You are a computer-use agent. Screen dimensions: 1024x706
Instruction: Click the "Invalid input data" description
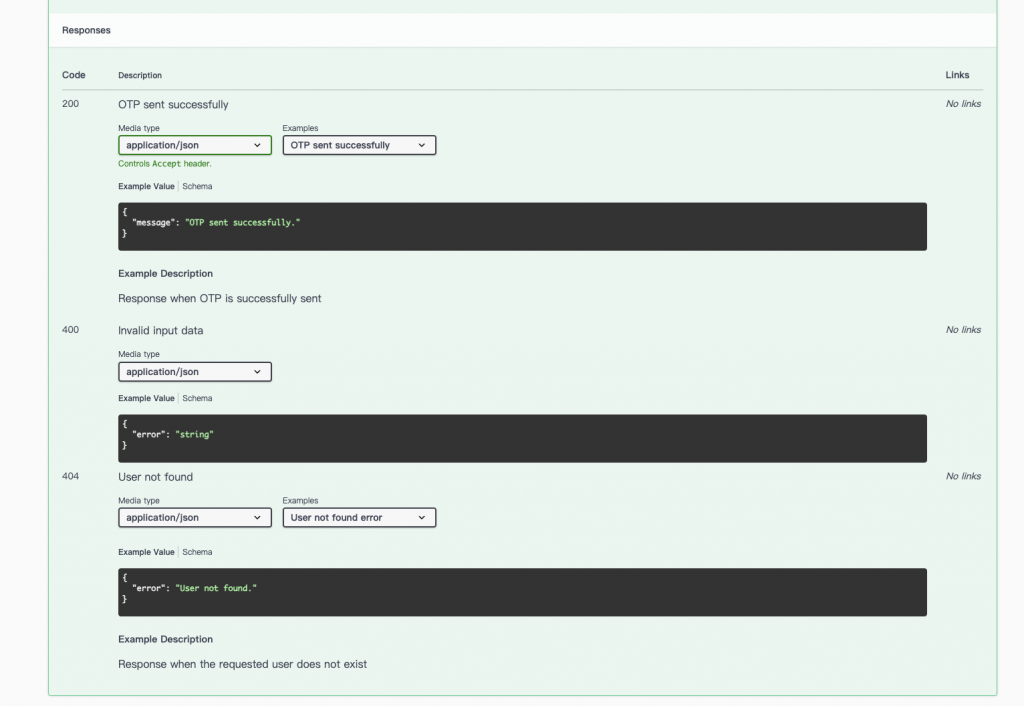pos(161,330)
